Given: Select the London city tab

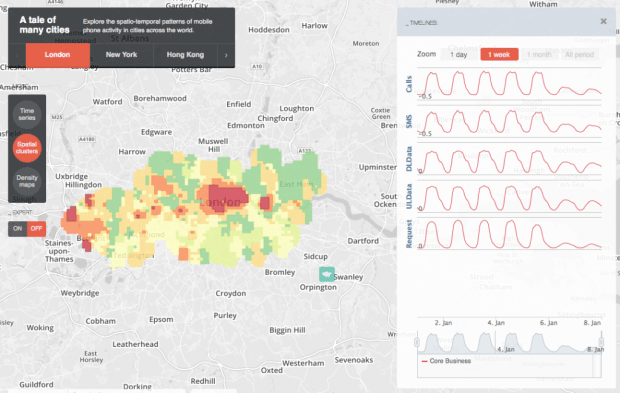Looking at the screenshot, I should (x=58, y=55).
